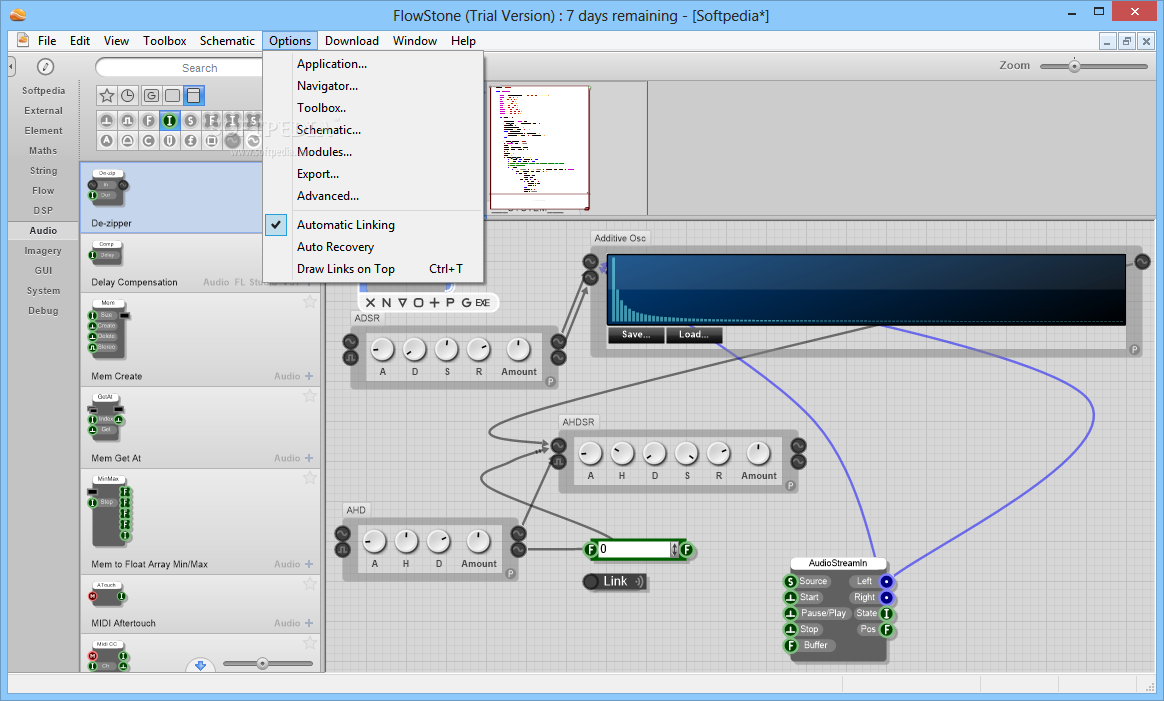Switch to the DSP toolbox category
The image size is (1164, 701).
click(x=43, y=211)
